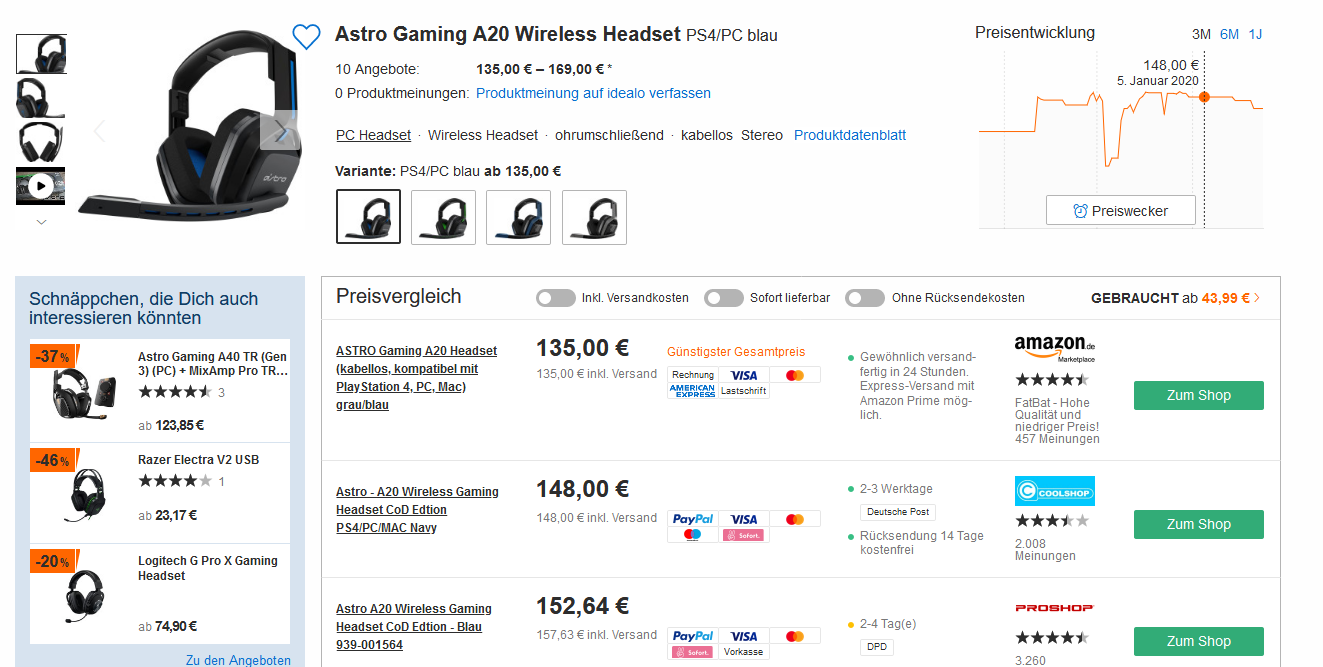Image resolution: width=1323 pixels, height=667 pixels.
Task: Open the Produktdatenblatt link
Action: [850, 135]
